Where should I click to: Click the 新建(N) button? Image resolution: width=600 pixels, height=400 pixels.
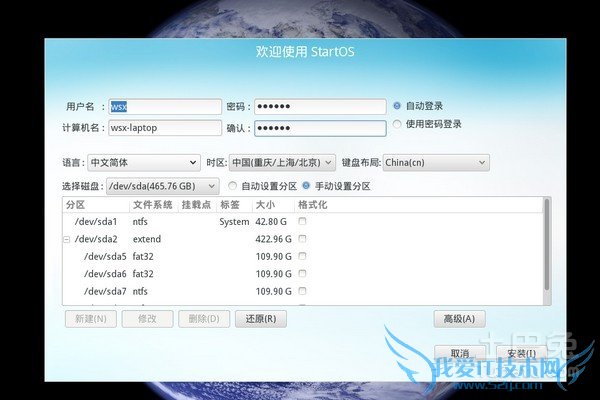pos(91,319)
